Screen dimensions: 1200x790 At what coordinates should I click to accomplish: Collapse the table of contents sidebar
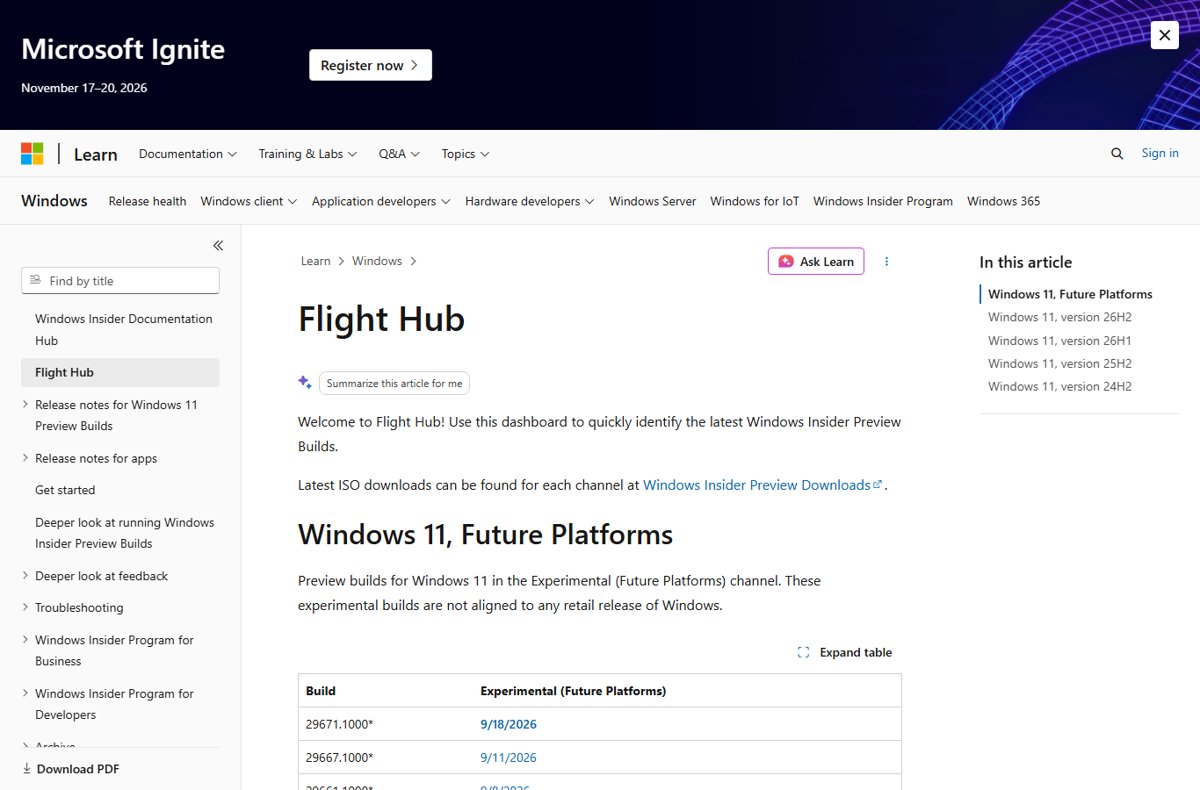[218, 245]
